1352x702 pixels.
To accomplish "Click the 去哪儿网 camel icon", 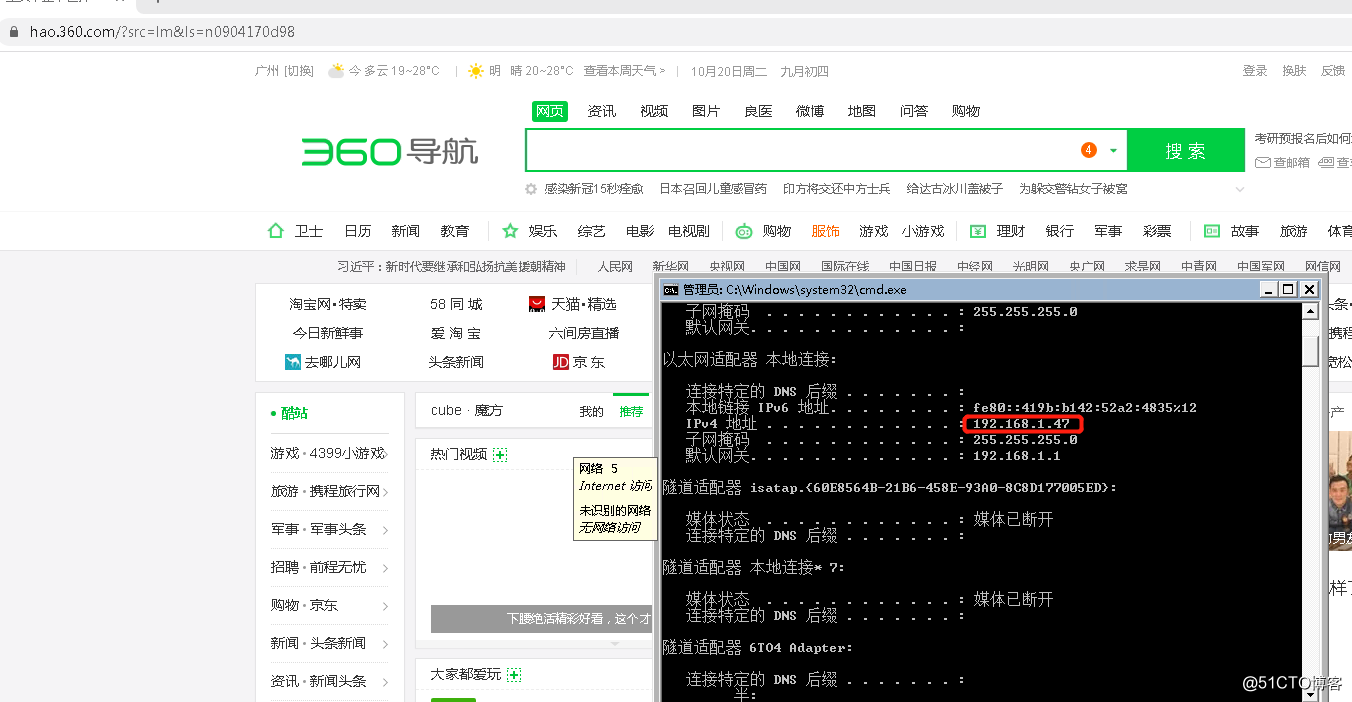I will pos(293,362).
